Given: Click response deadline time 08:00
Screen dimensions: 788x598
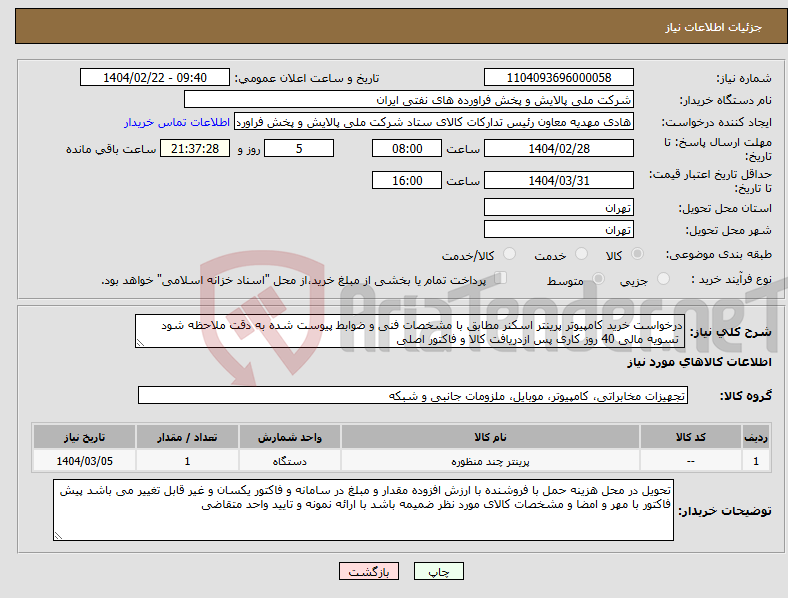Looking at the screenshot, I should tap(407, 148).
